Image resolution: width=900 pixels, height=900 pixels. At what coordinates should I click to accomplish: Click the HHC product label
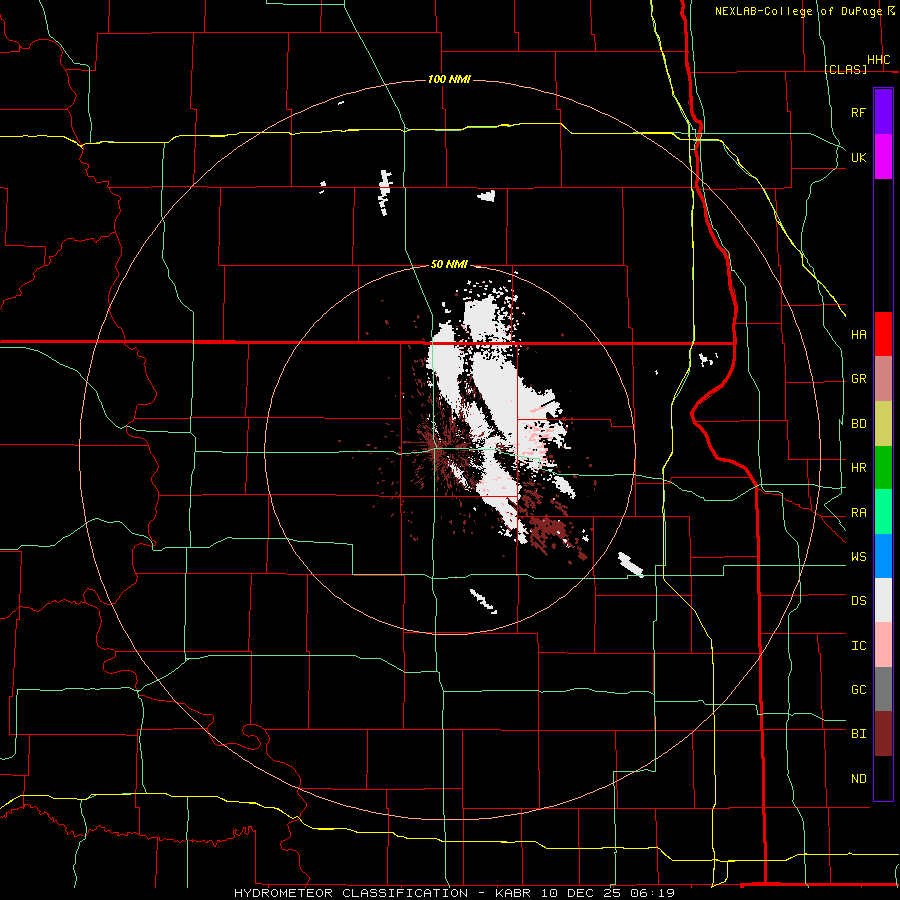[x=878, y=60]
